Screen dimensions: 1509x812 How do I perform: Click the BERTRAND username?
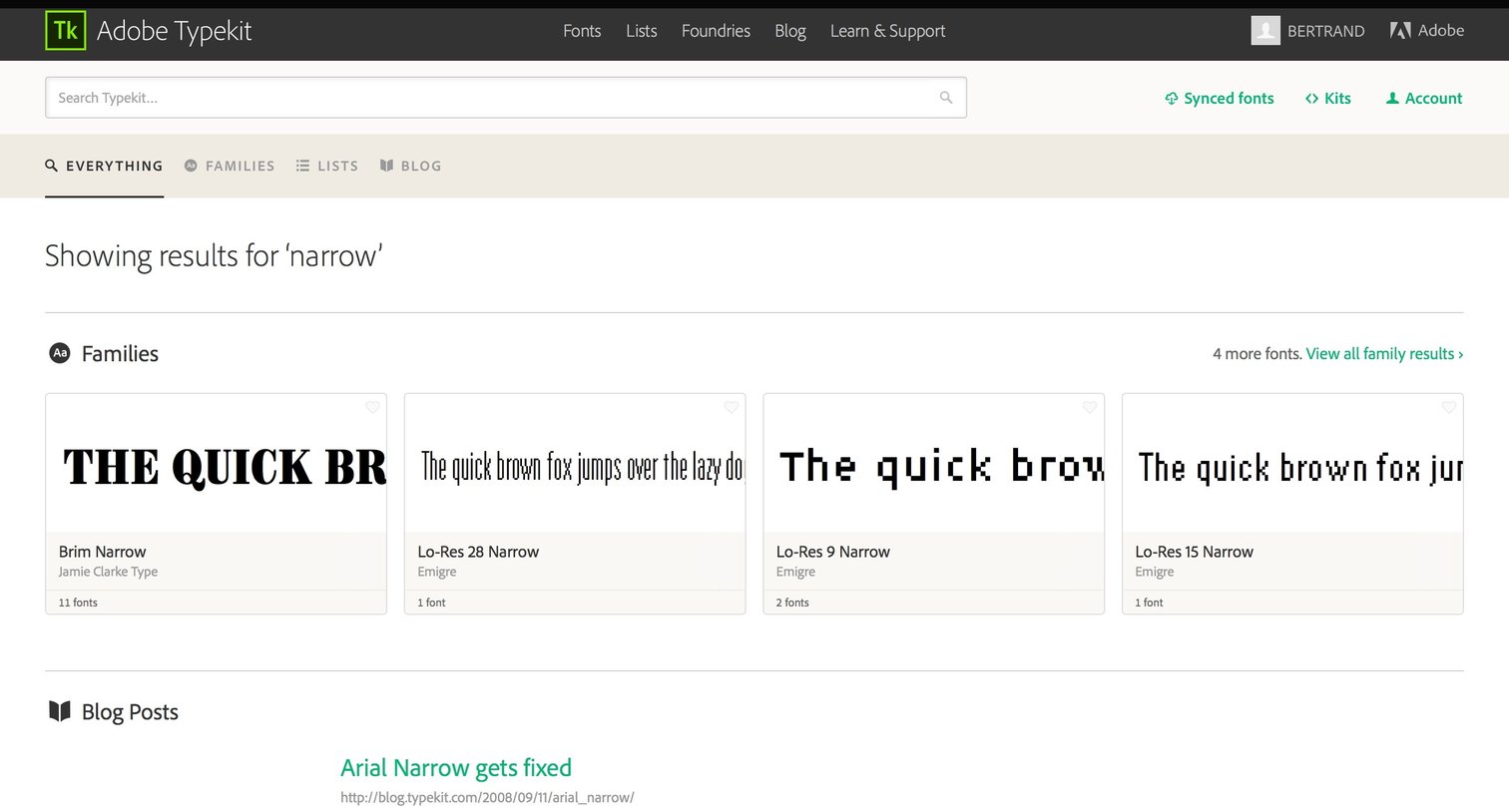point(1325,31)
